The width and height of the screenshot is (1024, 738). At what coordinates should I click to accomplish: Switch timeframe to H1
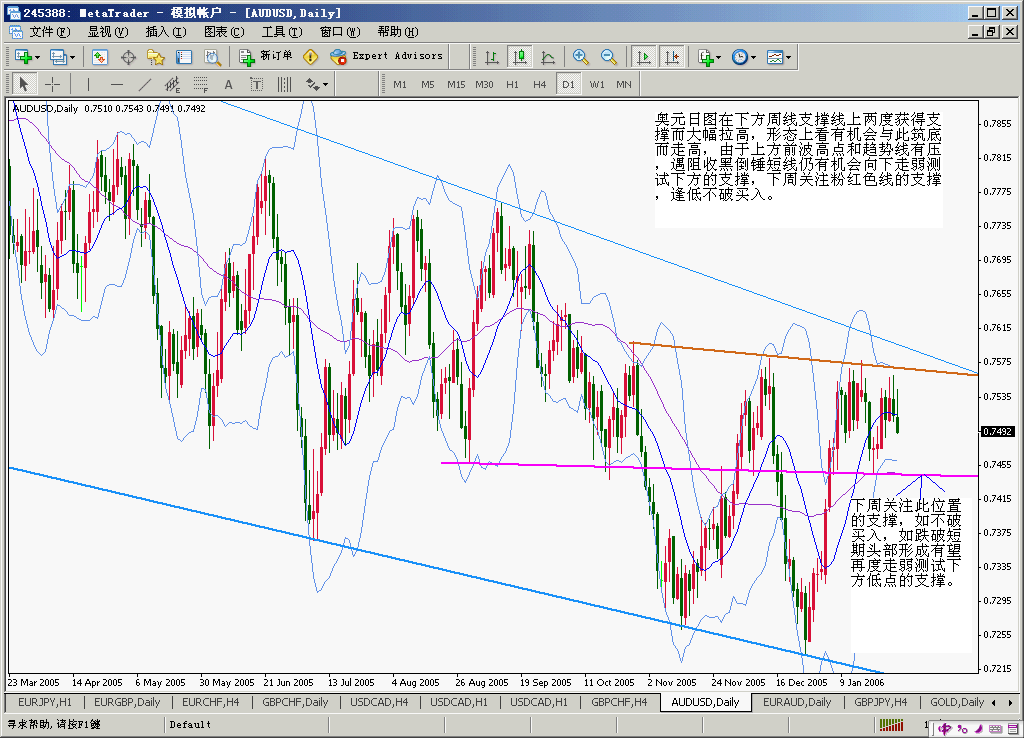(x=512, y=84)
